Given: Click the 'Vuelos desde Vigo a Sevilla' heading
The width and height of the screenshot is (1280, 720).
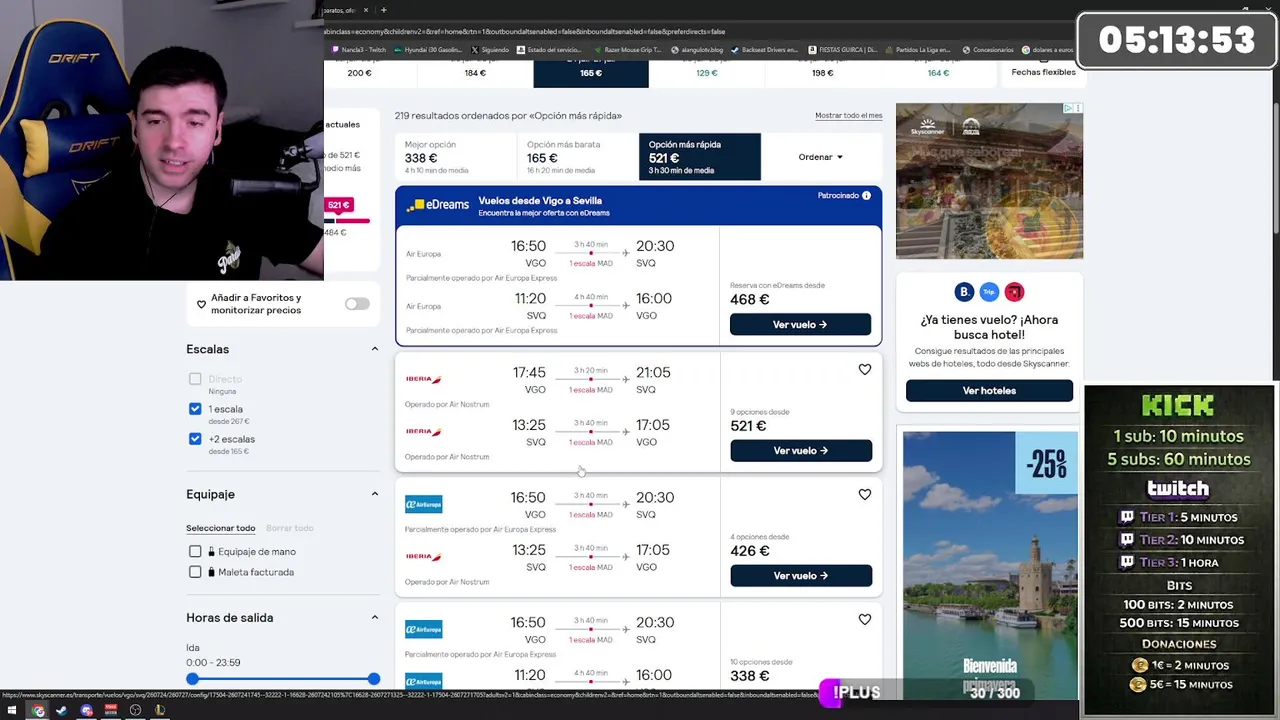Looking at the screenshot, I should (x=540, y=201).
